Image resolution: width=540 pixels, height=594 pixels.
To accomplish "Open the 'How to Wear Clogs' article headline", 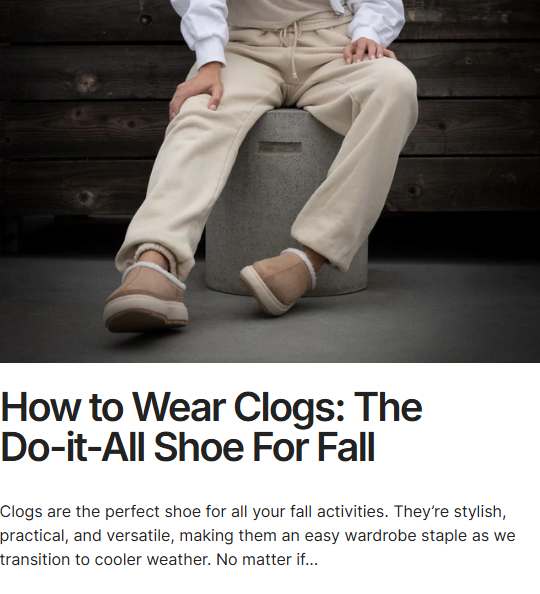I will pos(211,427).
